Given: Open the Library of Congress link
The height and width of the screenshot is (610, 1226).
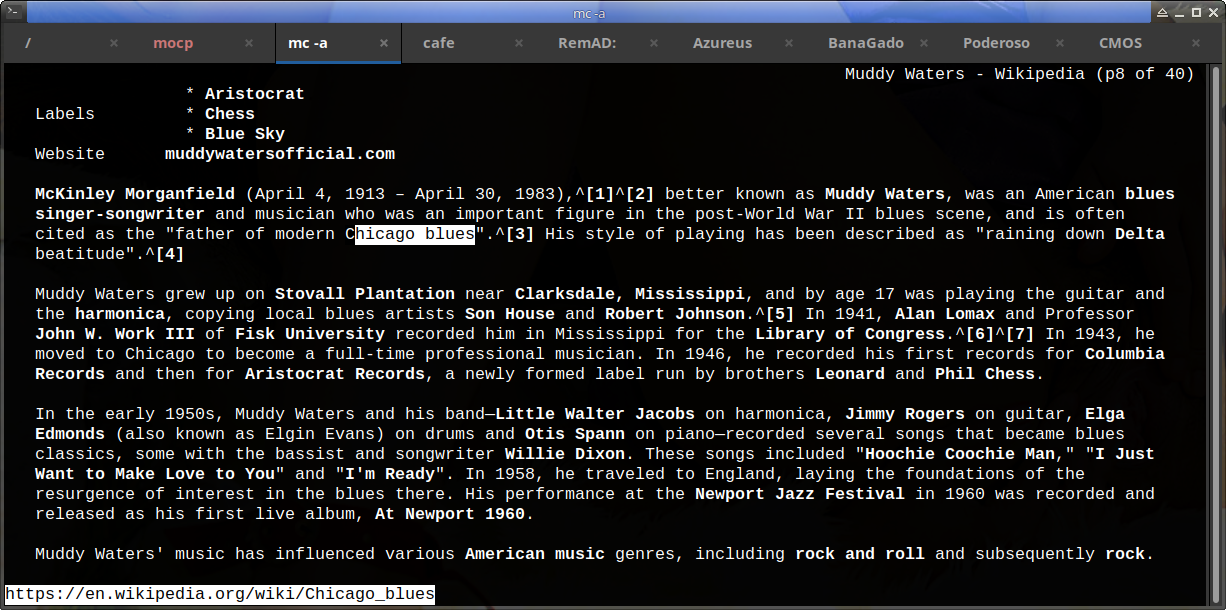Looking at the screenshot, I should [850, 334].
